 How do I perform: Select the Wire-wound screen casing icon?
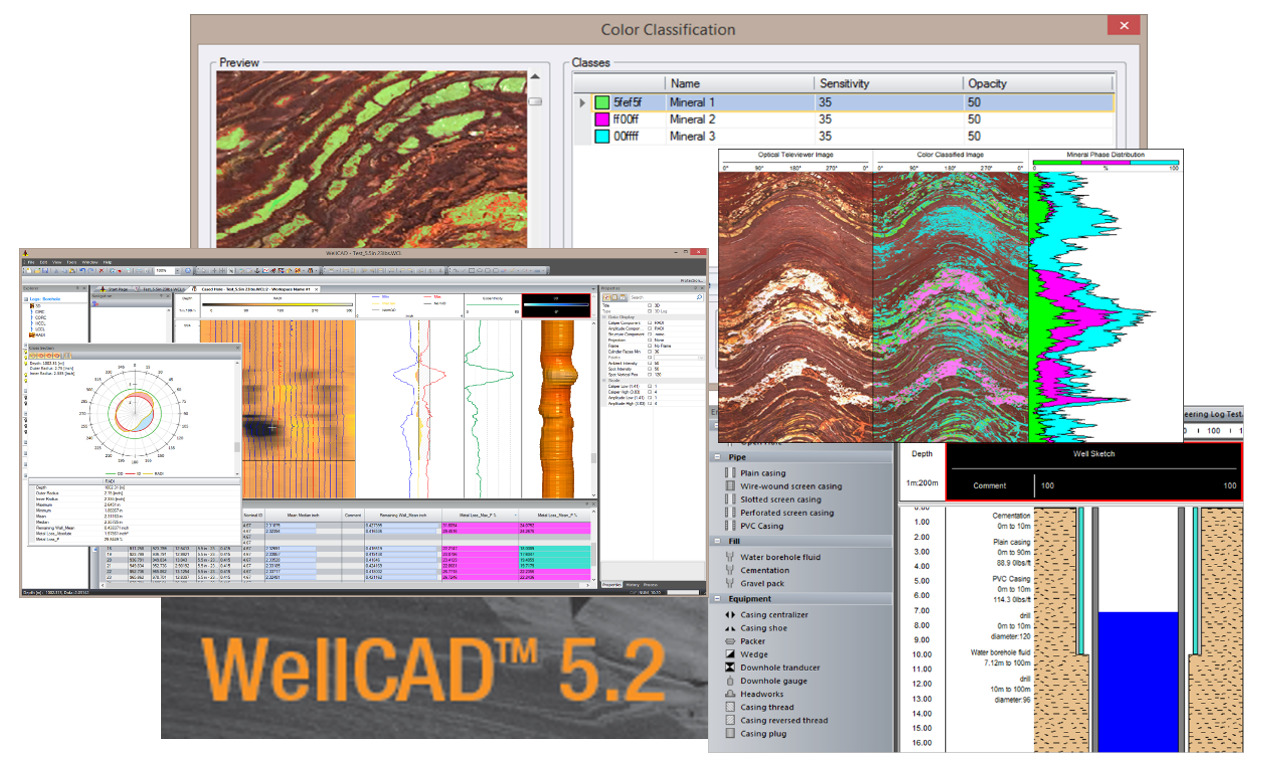tap(728, 486)
